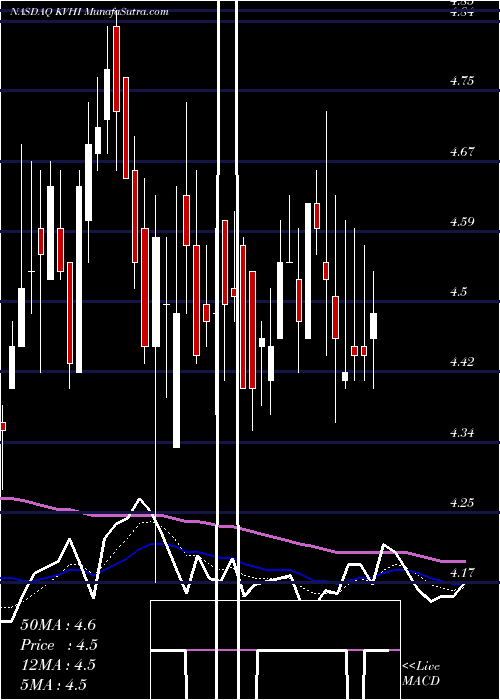Click the NASDAQ KVHI MunafaSutra.com chart title

[x=89, y=12]
